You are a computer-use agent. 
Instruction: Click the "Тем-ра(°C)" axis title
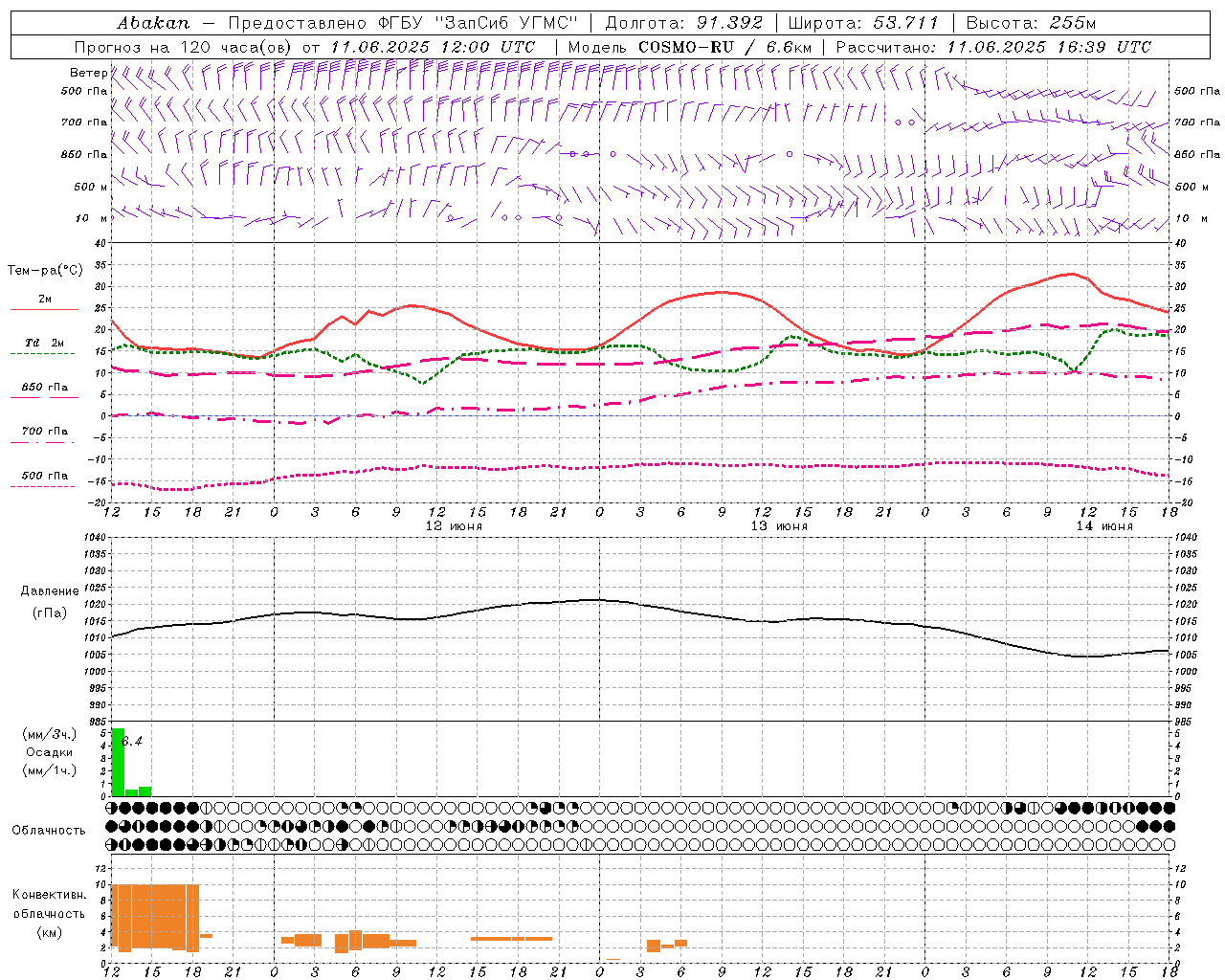(45, 271)
